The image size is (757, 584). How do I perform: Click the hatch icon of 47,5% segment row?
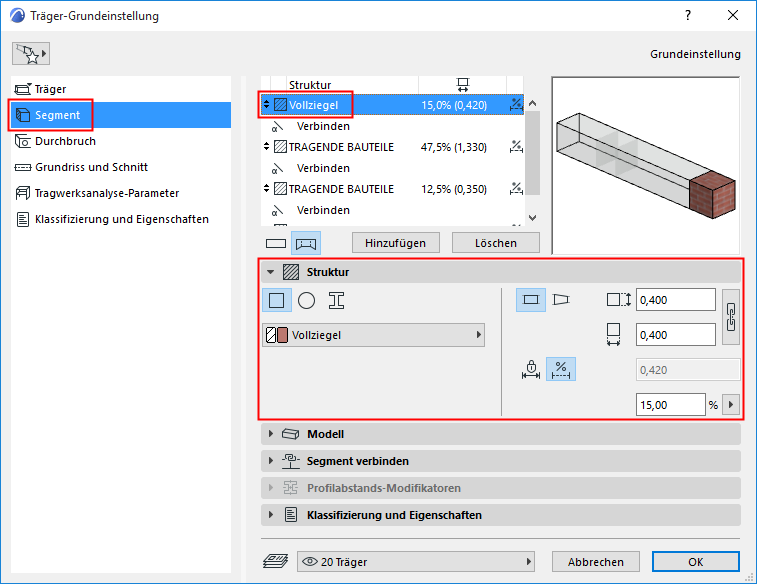[280, 147]
